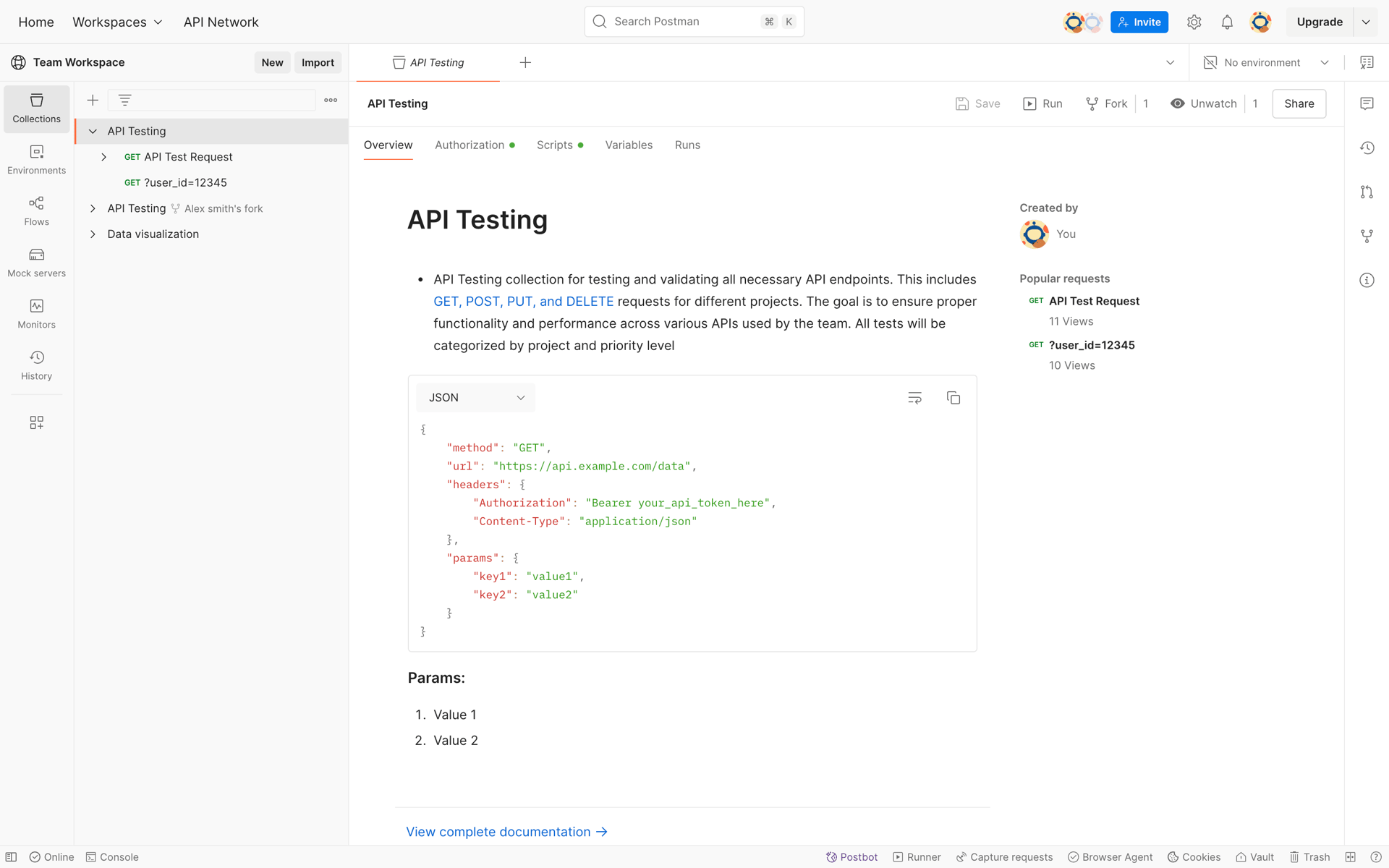The height and width of the screenshot is (868, 1389).
Task: Run the API Testing collection
Action: (1042, 103)
